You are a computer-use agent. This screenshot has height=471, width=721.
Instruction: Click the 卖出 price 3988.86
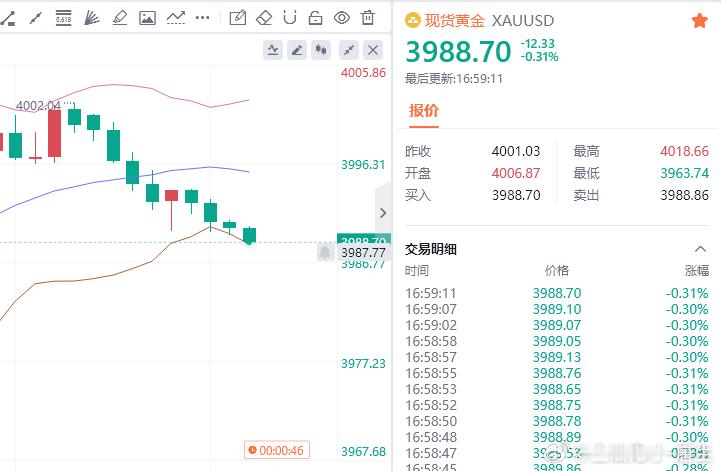point(684,195)
